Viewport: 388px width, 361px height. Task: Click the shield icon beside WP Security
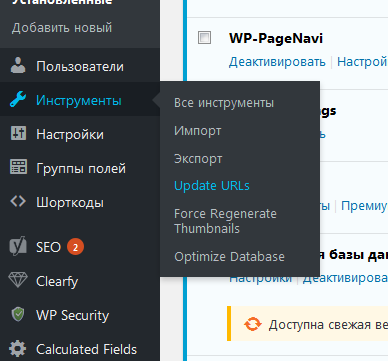[x=18, y=314]
